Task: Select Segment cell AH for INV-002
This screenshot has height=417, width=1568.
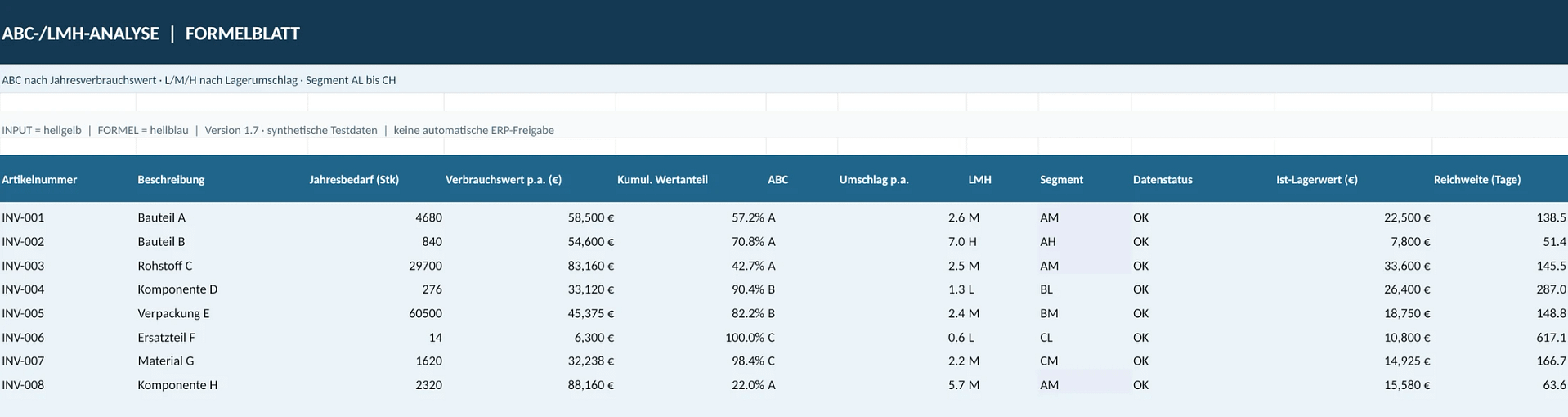Action: coord(1085,241)
